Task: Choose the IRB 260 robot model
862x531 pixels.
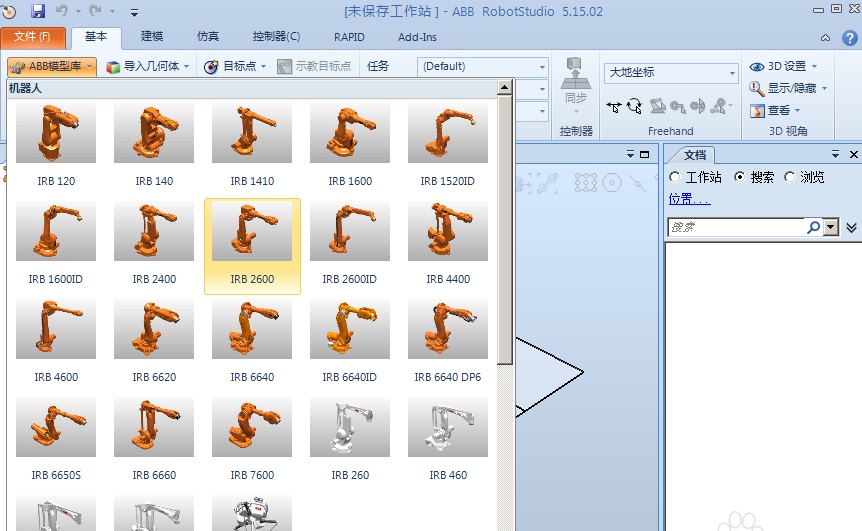Action: tap(350, 441)
